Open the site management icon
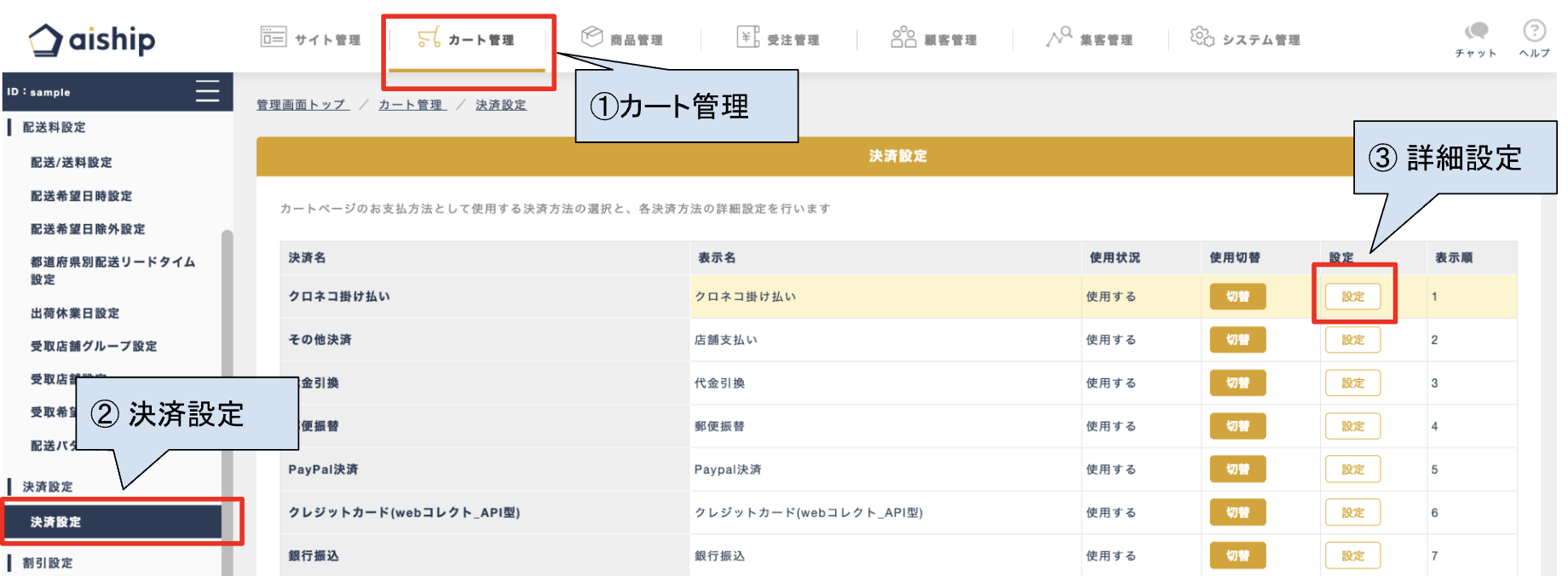1568x576 pixels. click(x=273, y=37)
